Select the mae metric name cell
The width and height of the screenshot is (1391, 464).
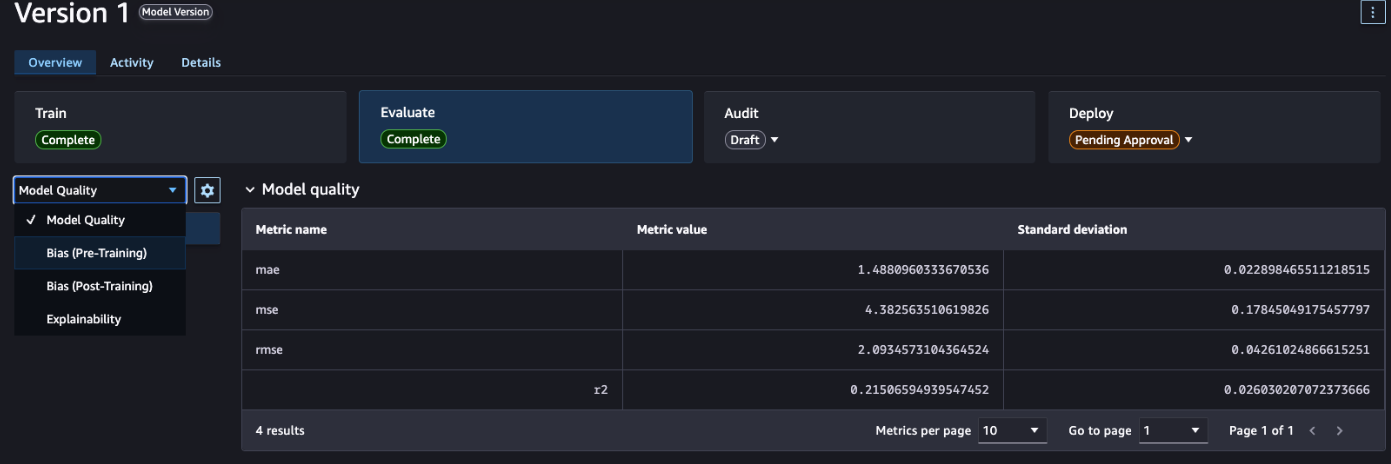[x=432, y=270]
